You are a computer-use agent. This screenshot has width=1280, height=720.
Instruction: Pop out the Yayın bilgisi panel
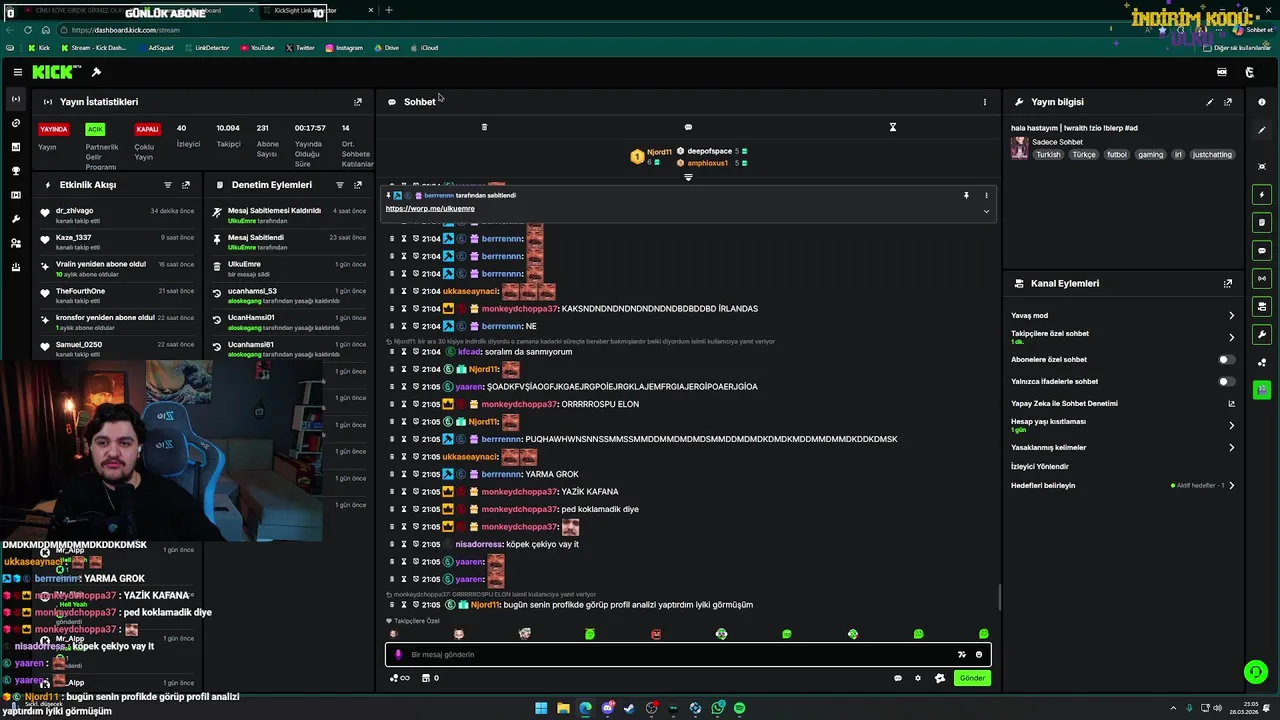[x=1228, y=102]
